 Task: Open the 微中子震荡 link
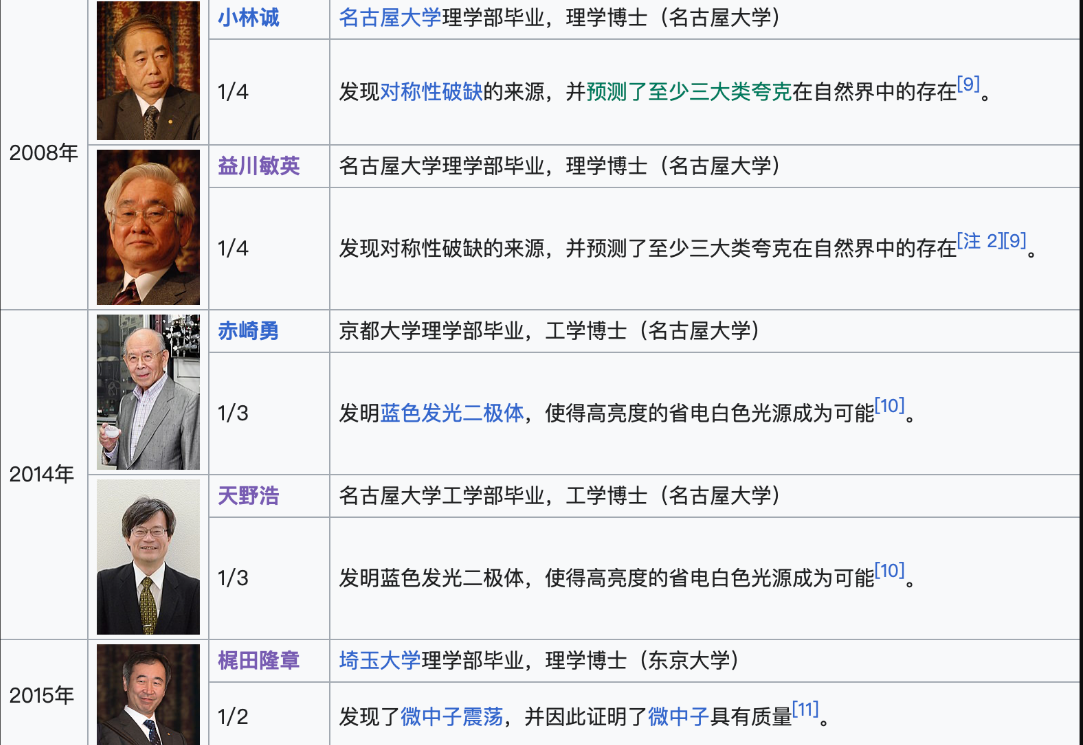click(x=452, y=716)
